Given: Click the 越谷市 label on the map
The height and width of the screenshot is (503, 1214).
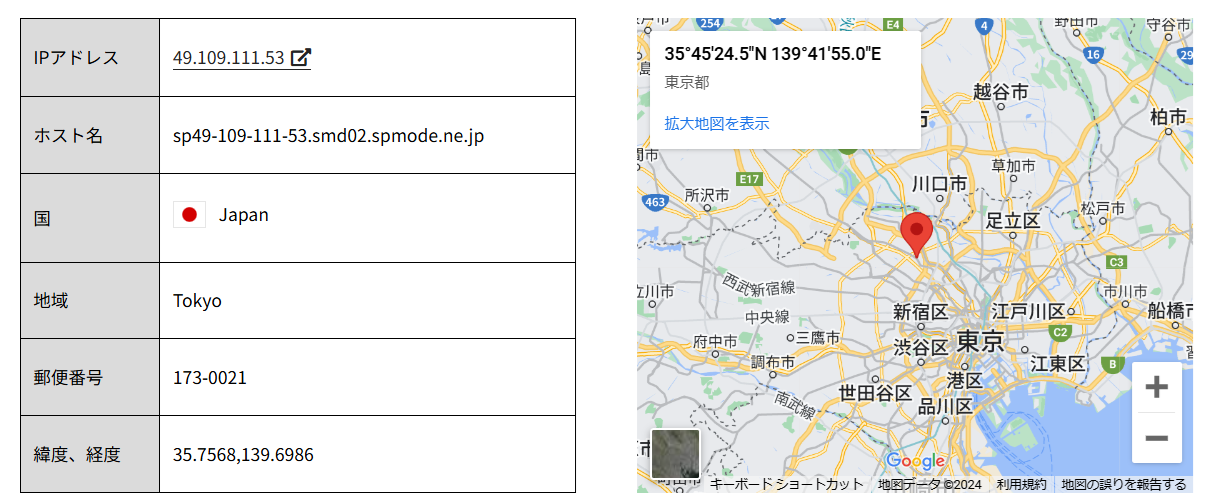Looking at the screenshot, I should [x=1001, y=92].
